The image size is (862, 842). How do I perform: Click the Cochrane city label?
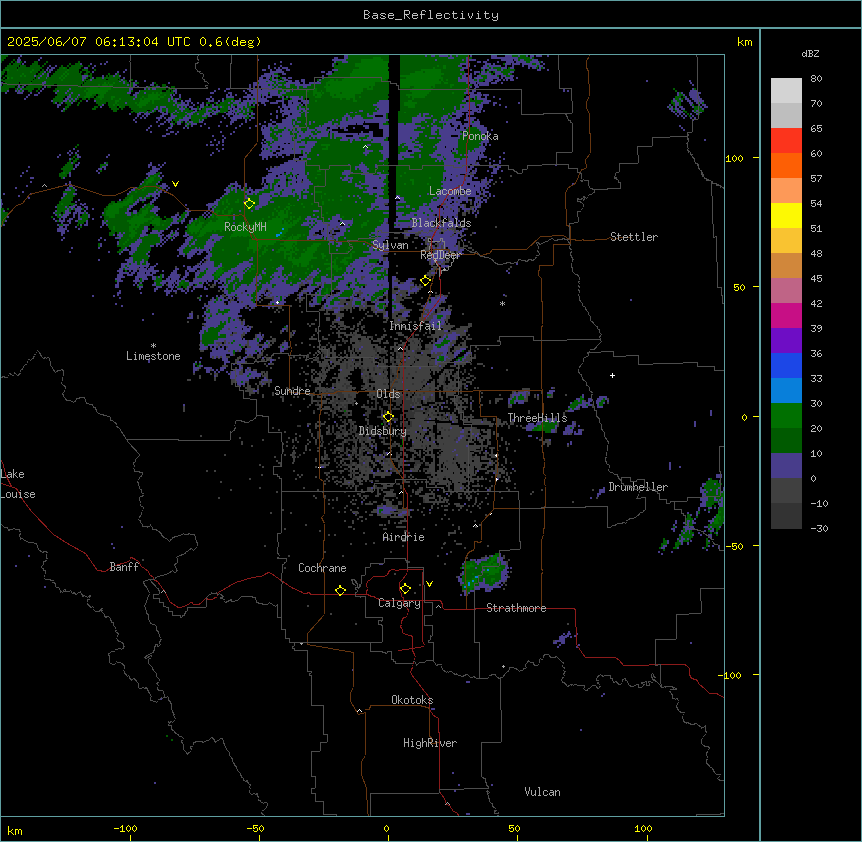pyautogui.click(x=322, y=568)
